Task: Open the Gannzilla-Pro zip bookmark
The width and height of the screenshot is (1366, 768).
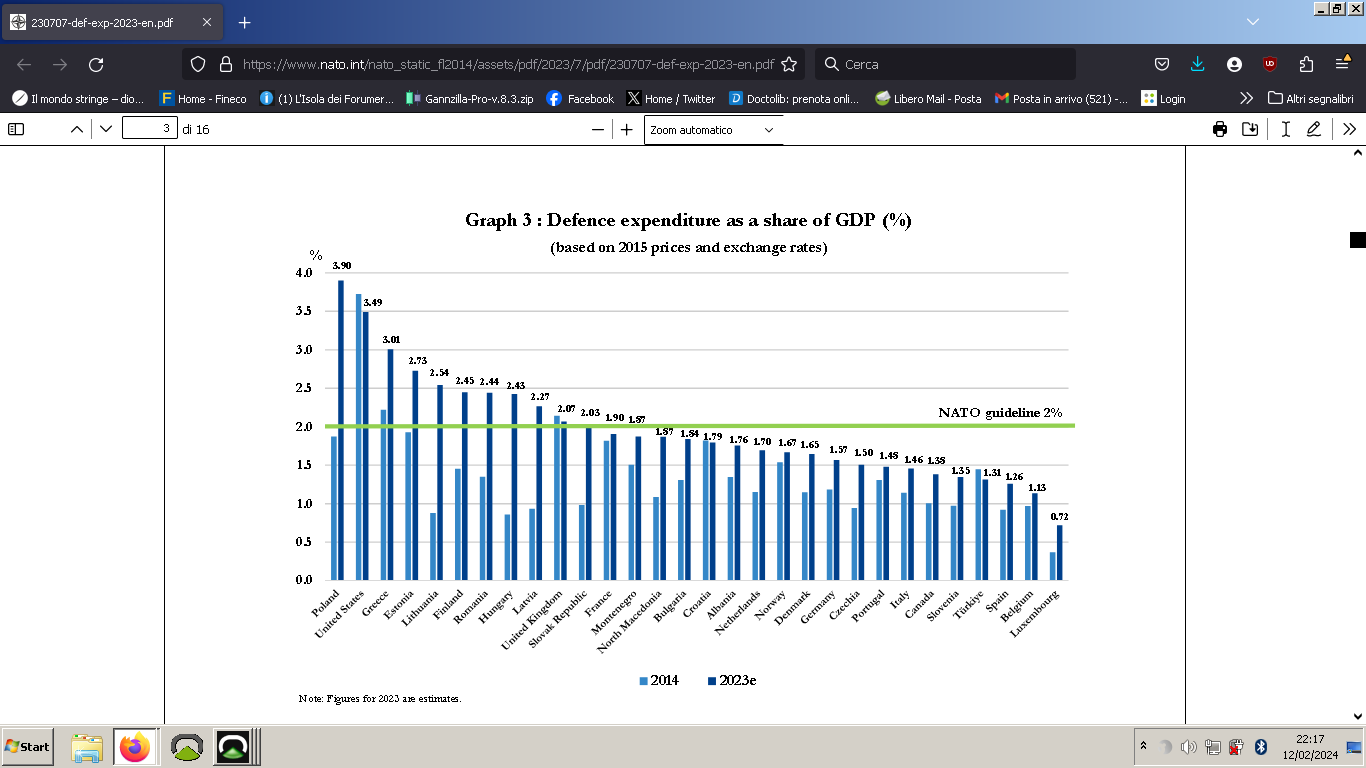Action: [x=470, y=98]
